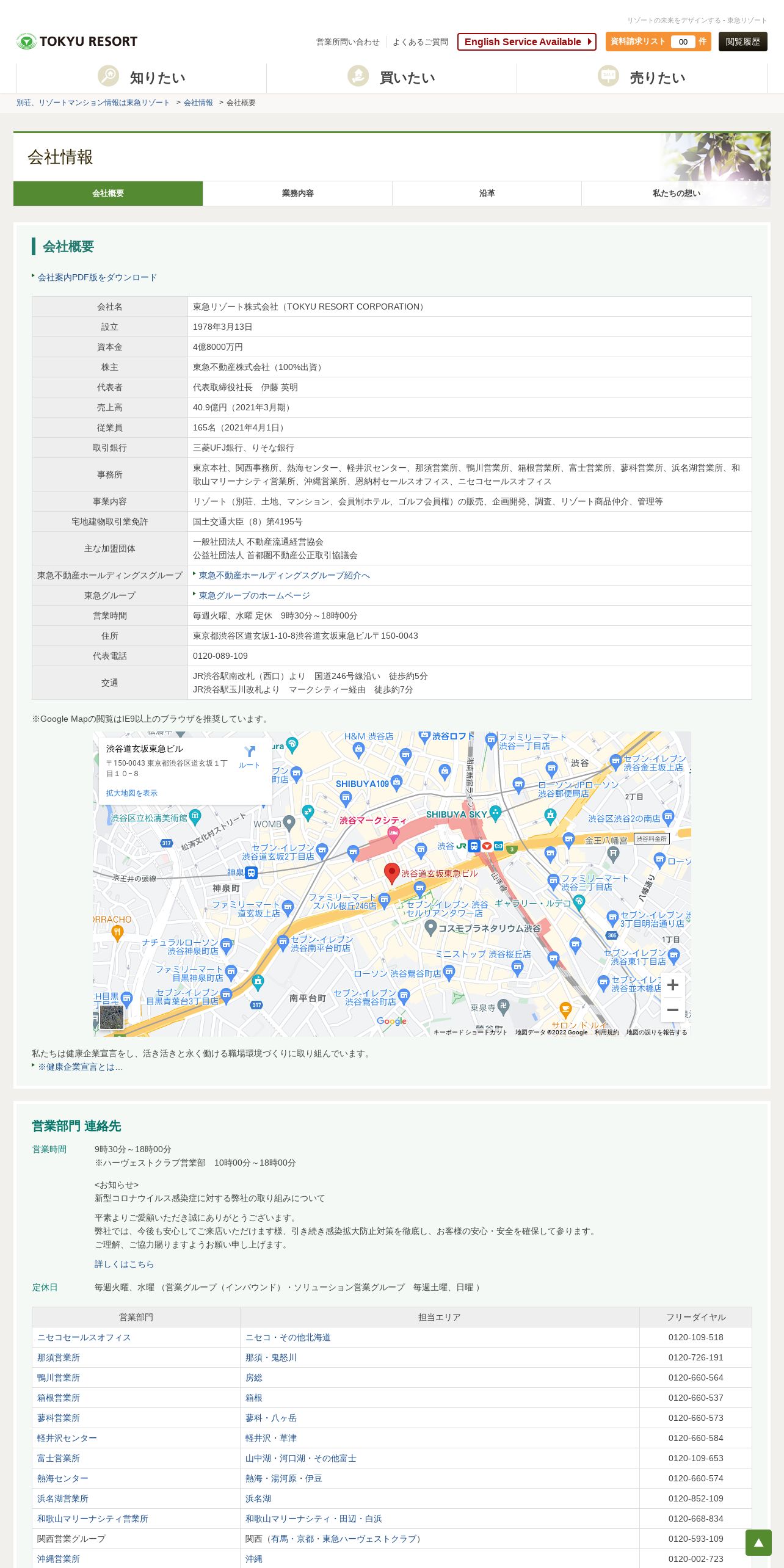Click the WOMB marker on the map
This screenshot has width=784, height=1568.
point(289,824)
